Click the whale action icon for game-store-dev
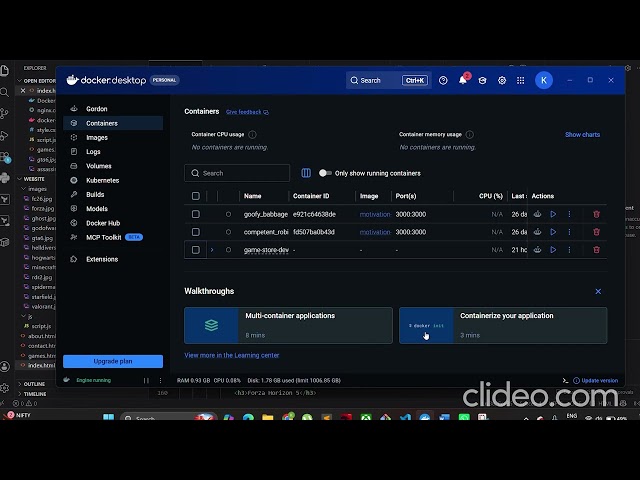 tap(538, 250)
